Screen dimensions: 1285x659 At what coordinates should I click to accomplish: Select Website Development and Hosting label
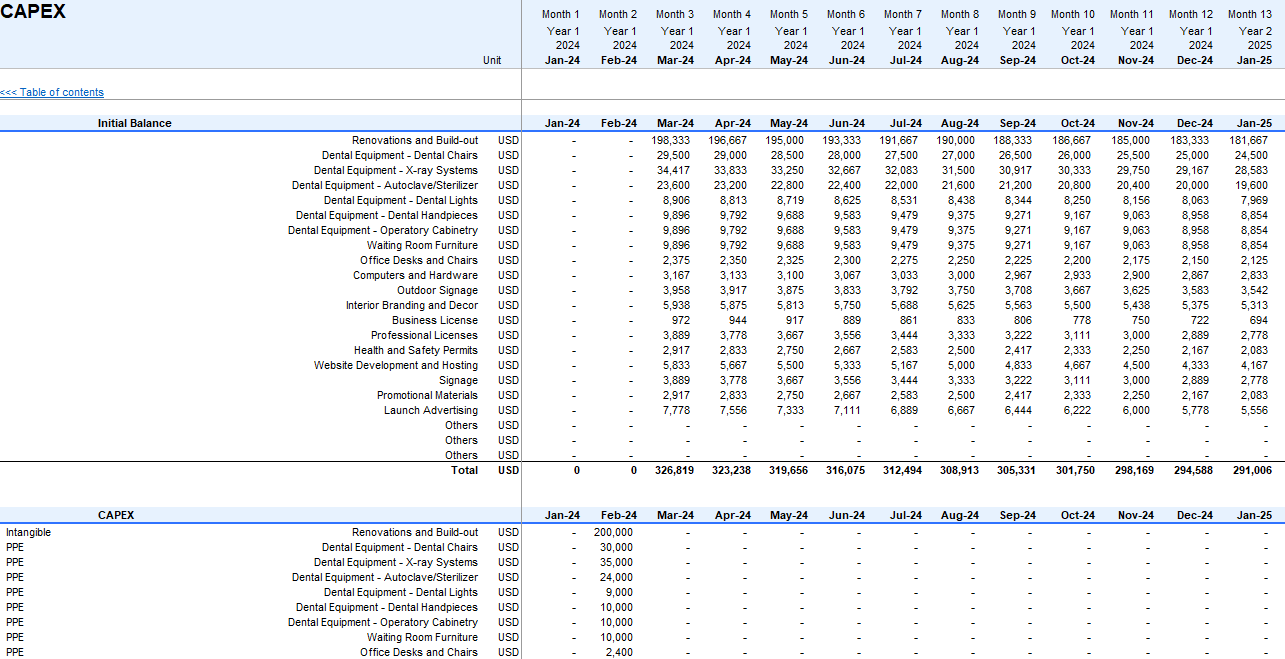pyautogui.click(x=395, y=365)
